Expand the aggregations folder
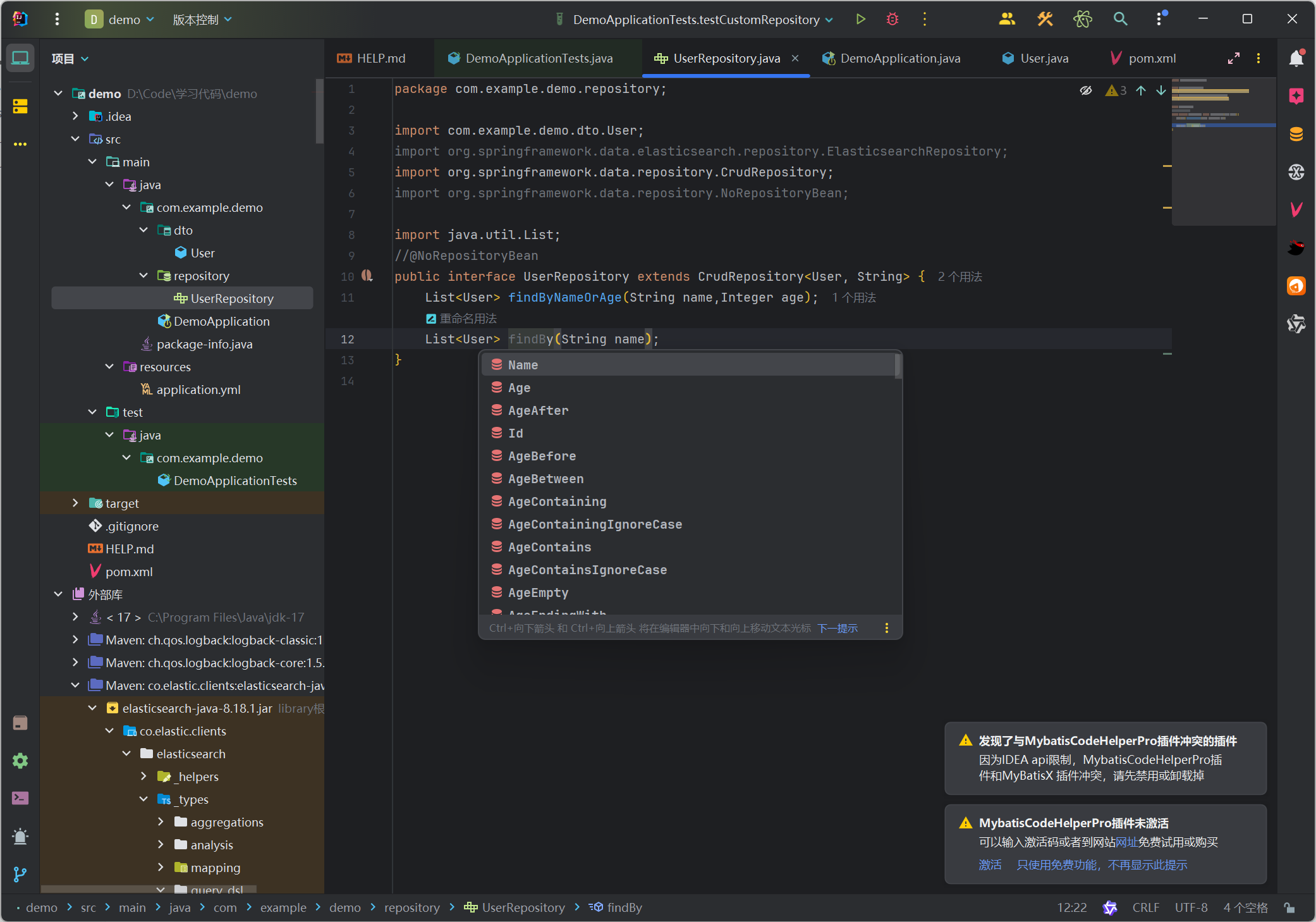 point(161,821)
